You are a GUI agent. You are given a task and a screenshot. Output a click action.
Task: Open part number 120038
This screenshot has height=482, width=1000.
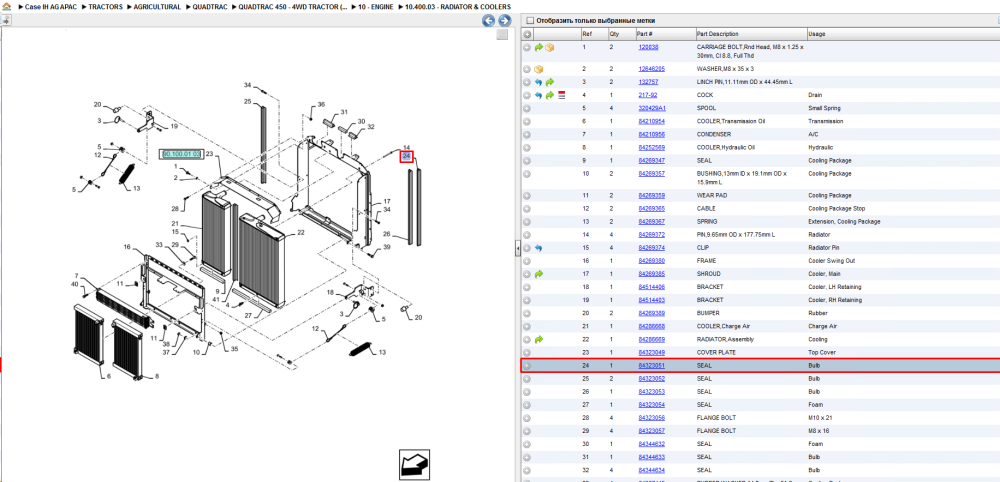649,47
